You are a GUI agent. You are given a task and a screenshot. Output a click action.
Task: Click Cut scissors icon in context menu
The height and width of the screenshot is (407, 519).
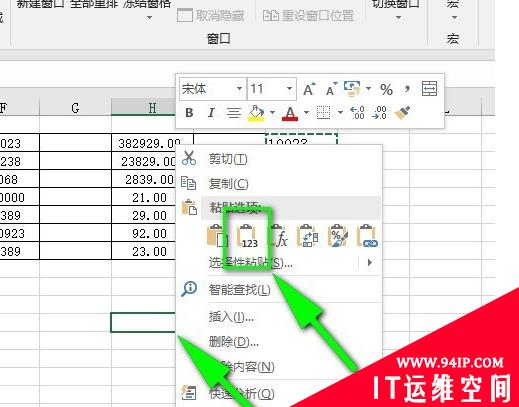pyautogui.click(x=189, y=158)
